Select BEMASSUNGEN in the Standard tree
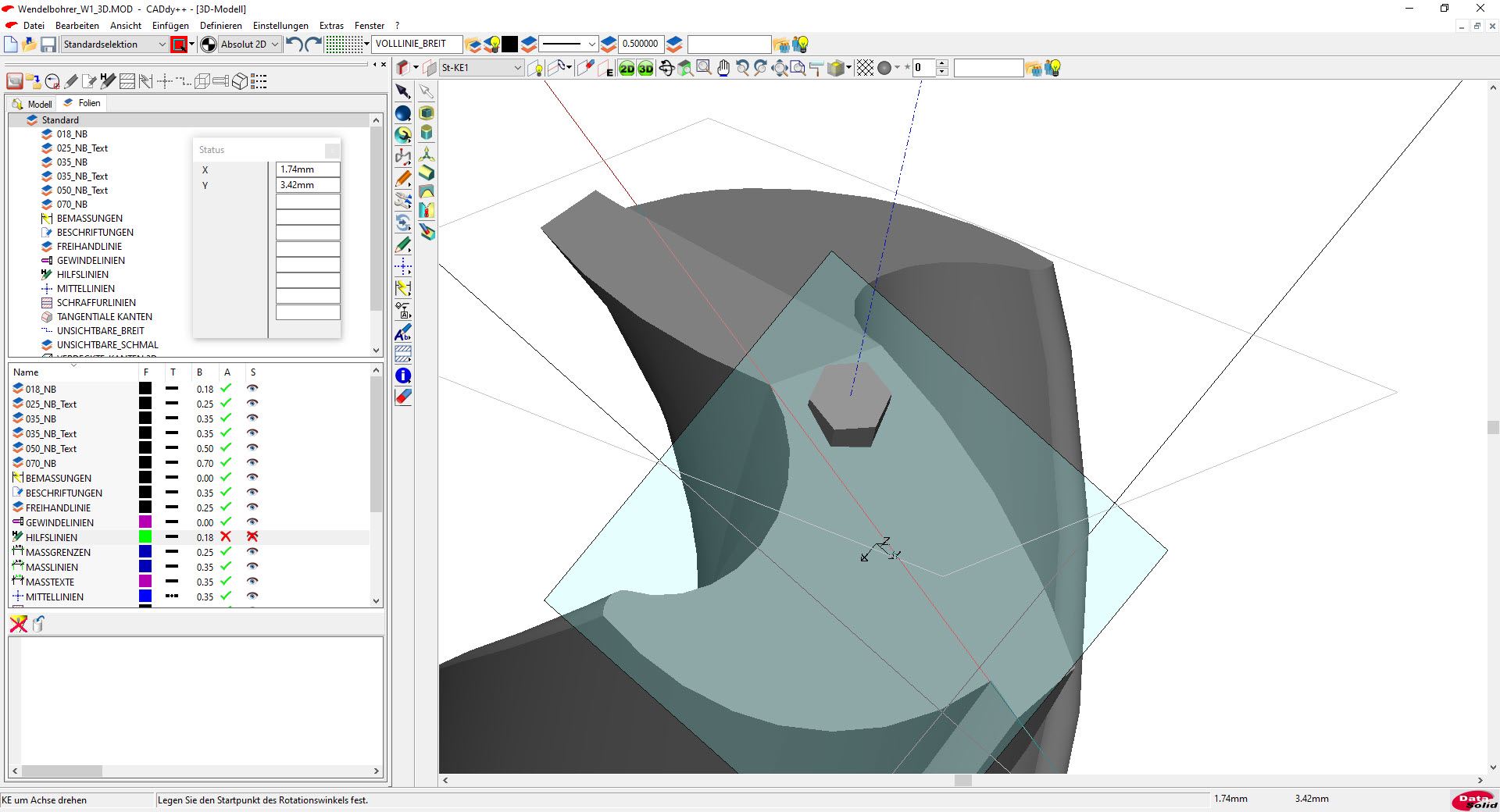Viewport: 1500px width, 812px height. click(89, 219)
